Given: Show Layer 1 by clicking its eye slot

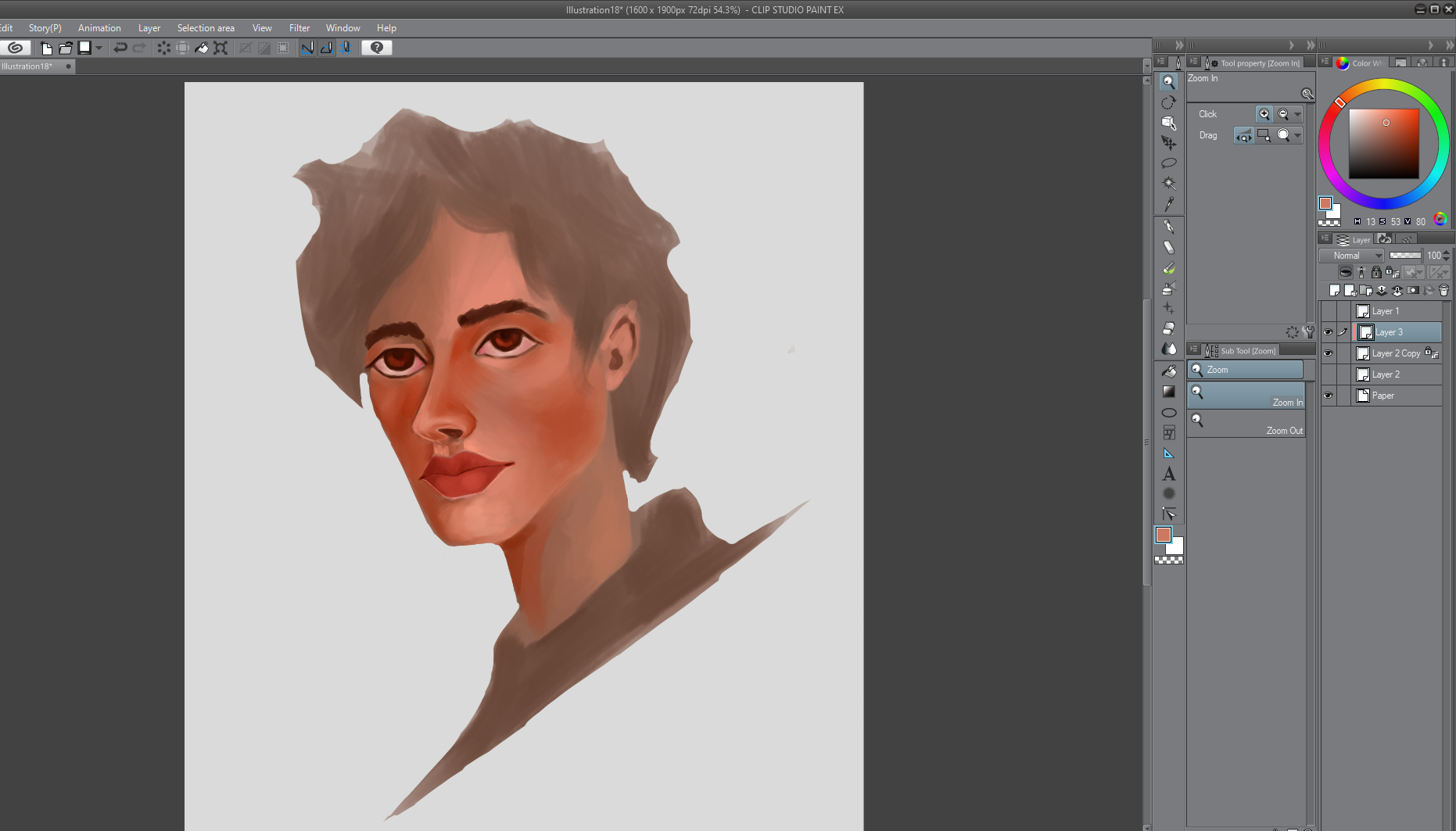Looking at the screenshot, I should pyautogui.click(x=1328, y=311).
